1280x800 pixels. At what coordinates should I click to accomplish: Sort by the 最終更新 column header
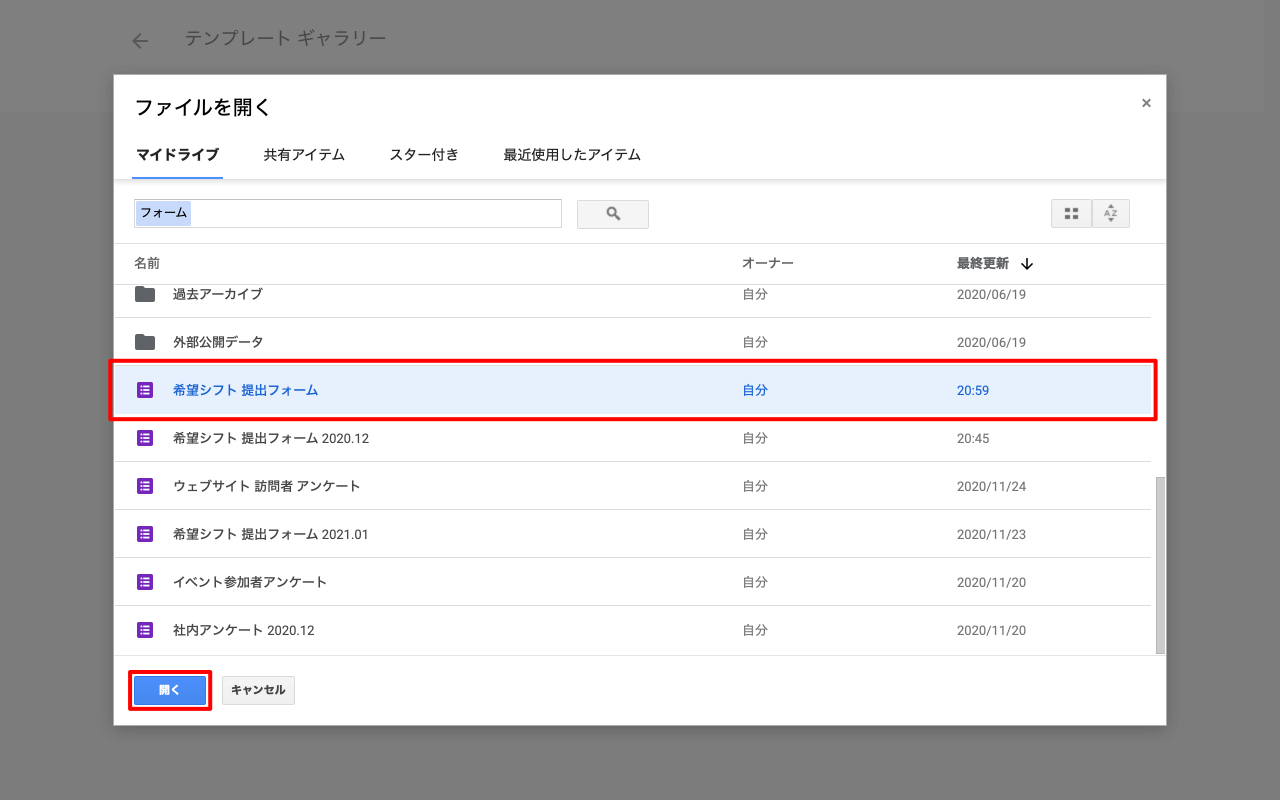[983, 263]
